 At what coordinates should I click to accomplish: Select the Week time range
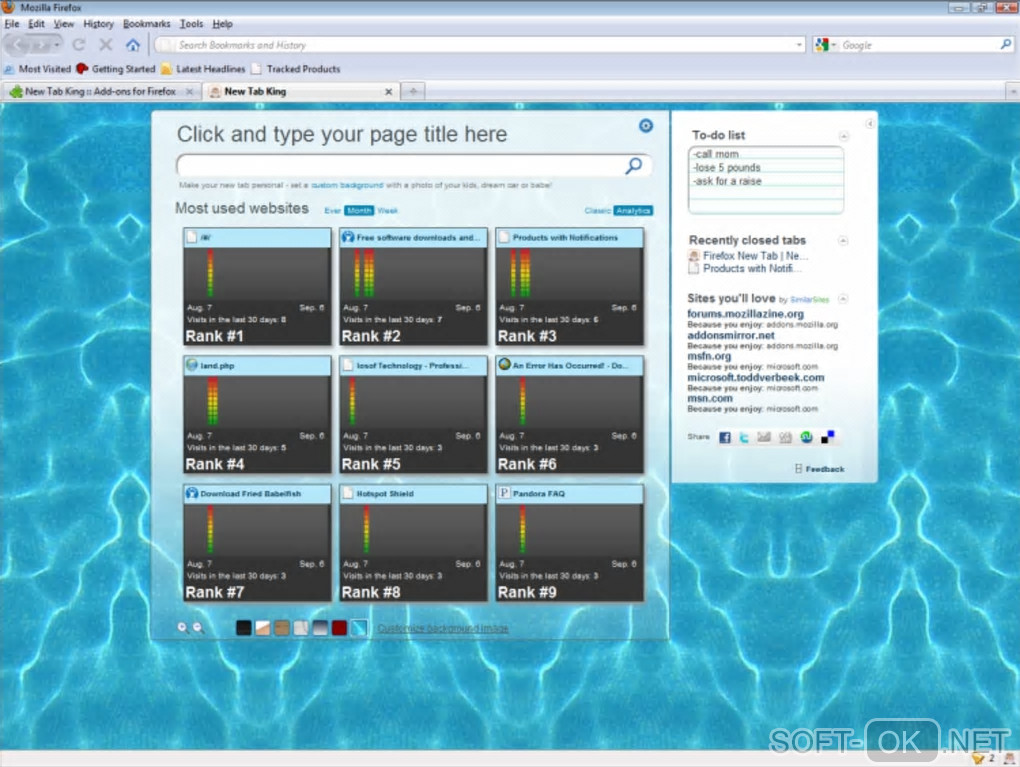point(388,211)
